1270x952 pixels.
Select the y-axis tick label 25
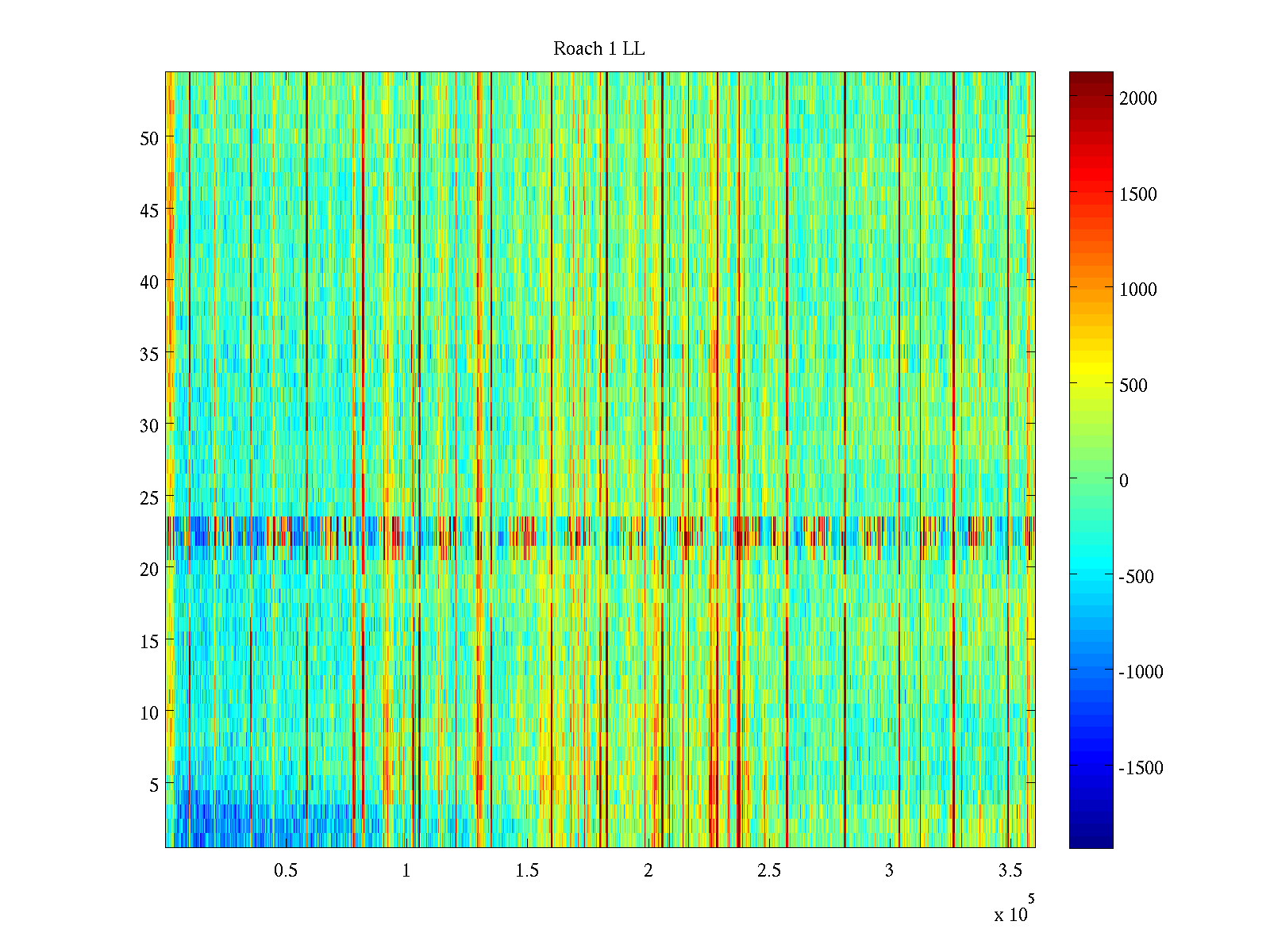tap(149, 497)
